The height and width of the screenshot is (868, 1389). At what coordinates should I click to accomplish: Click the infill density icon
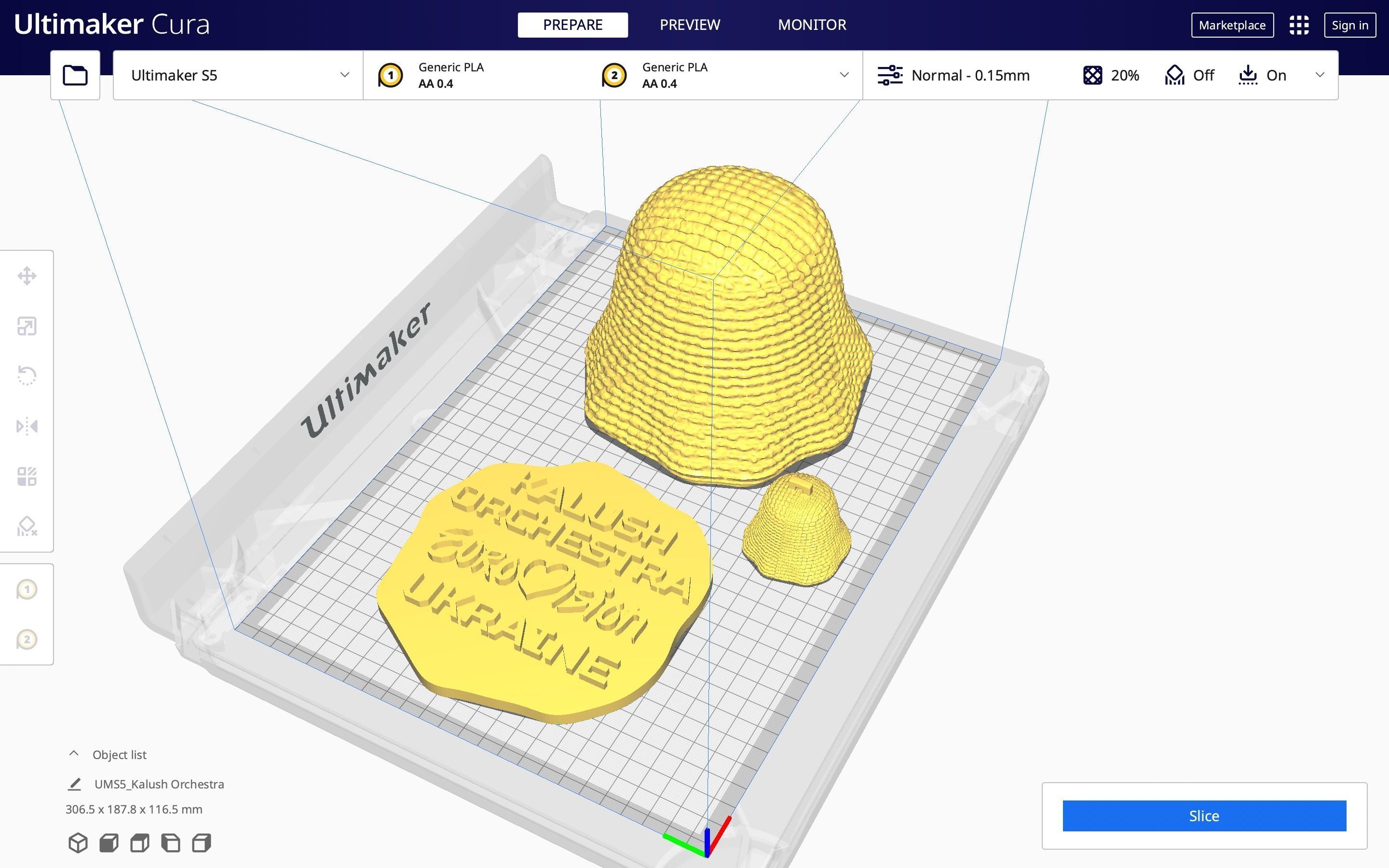(x=1093, y=75)
